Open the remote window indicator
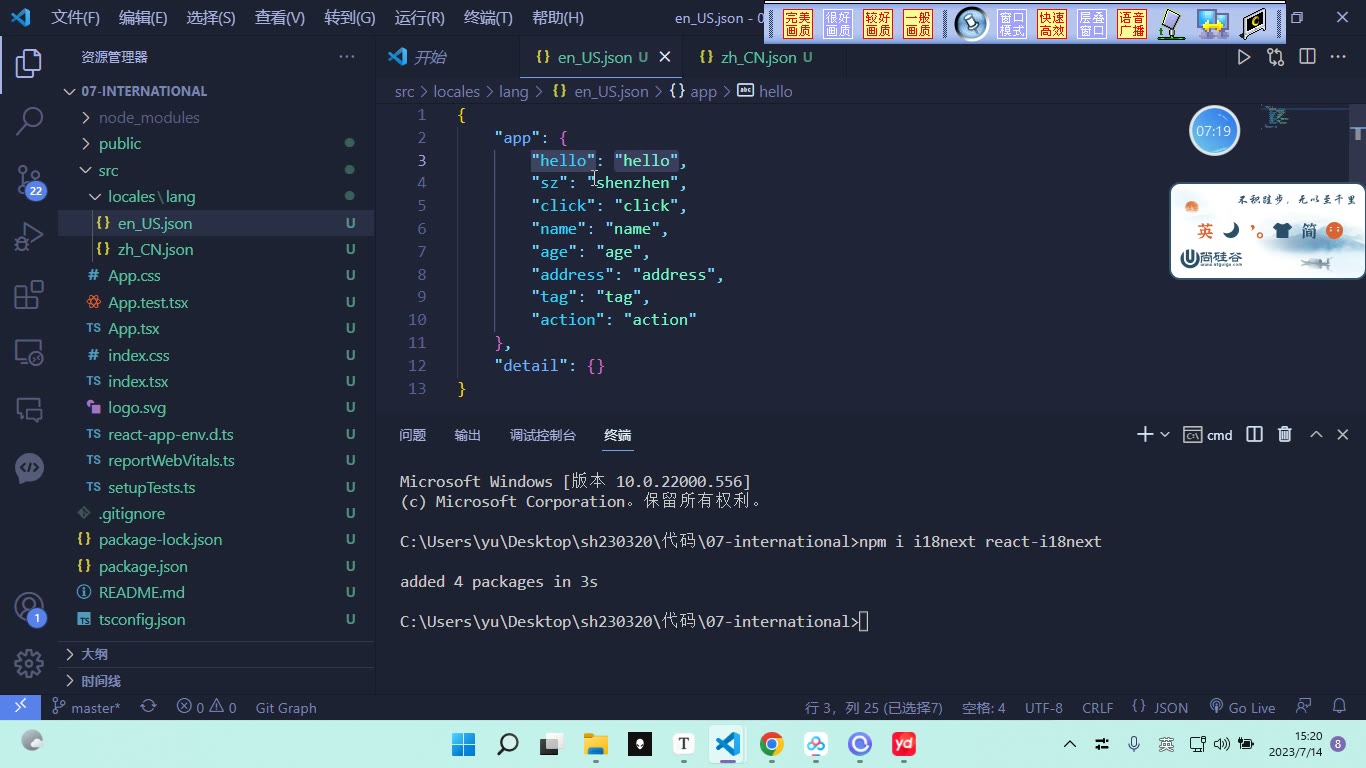The width and height of the screenshot is (1366, 768). point(20,707)
